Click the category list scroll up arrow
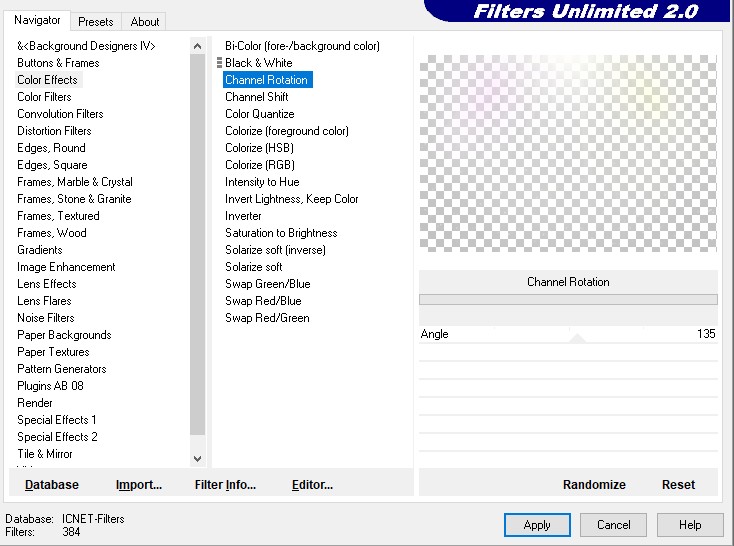This screenshot has width=734, height=546. tap(198, 46)
